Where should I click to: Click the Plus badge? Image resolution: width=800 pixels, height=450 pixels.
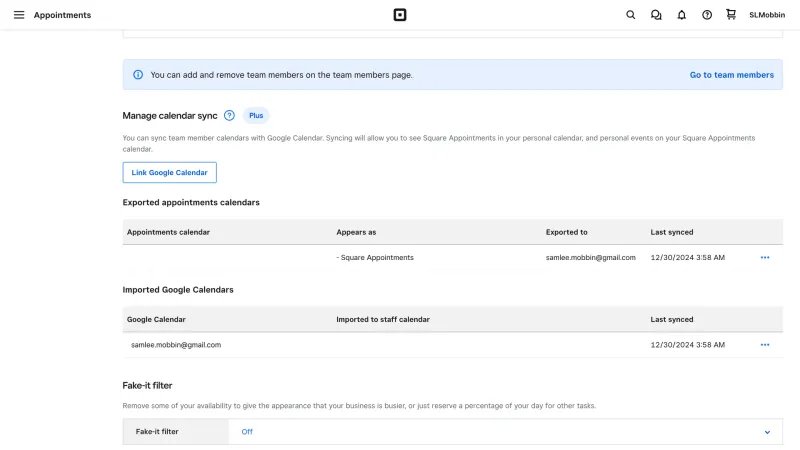point(256,115)
